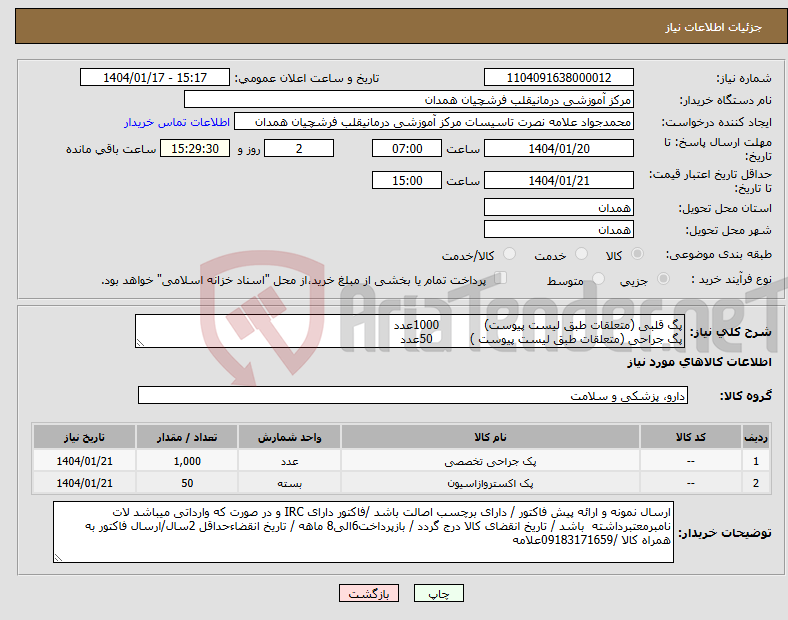Click the resize handle of buyer notes textarea
Screen dimensions: 788x620
(58, 558)
